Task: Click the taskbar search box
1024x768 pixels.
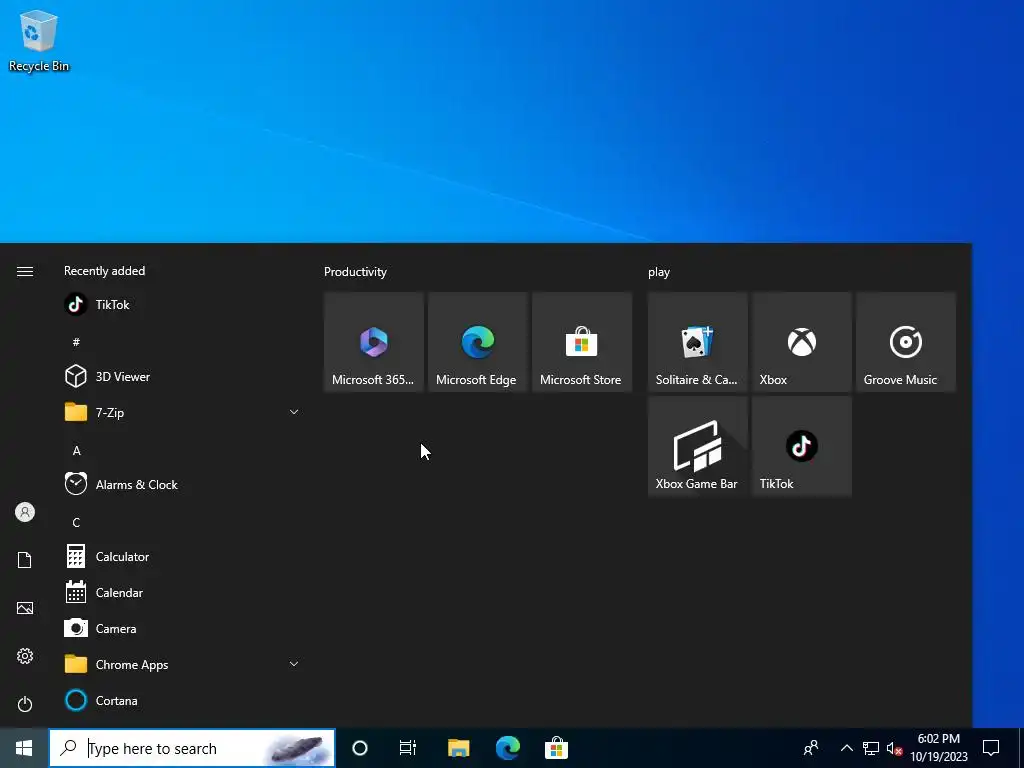Action: pyautogui.click(x=192, y=748)
